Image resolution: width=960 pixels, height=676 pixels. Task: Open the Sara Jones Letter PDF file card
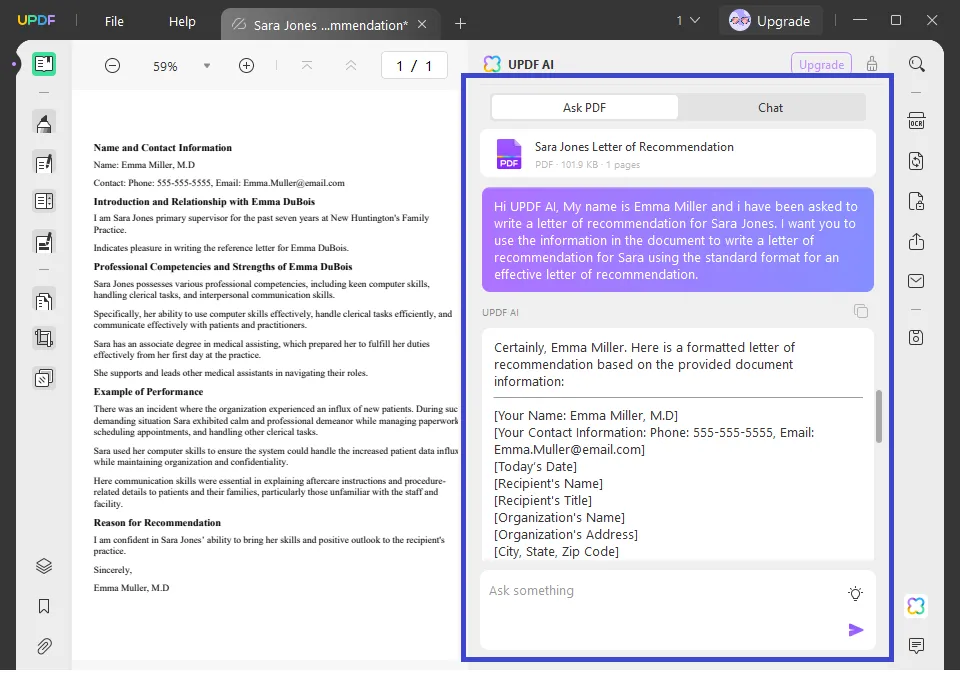[678, 154]
